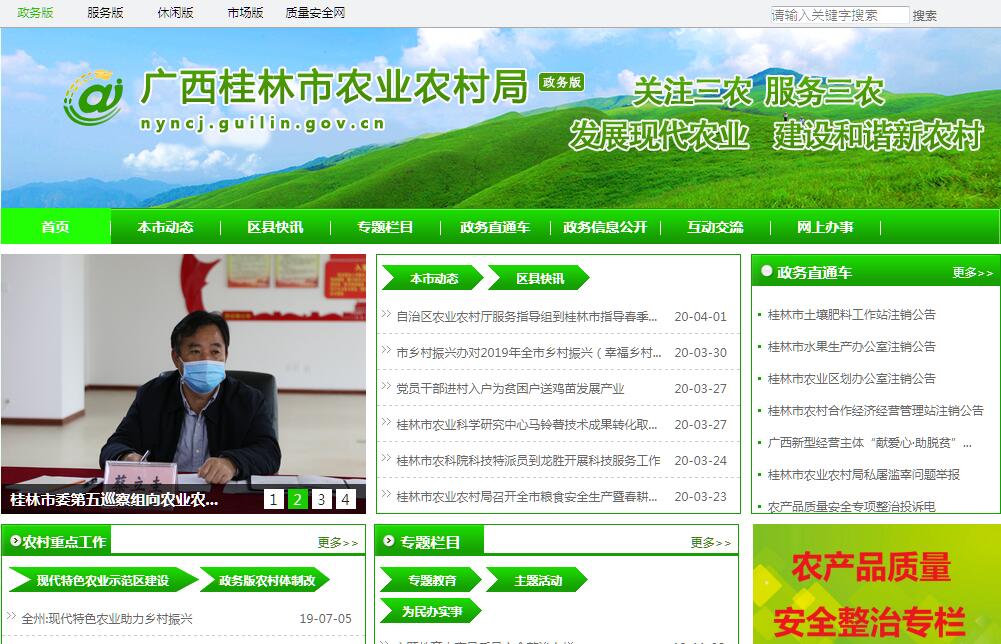Show slide 1 of the carousel
The width and height of the screenshot is (1001, 644).
click(273, 499)
